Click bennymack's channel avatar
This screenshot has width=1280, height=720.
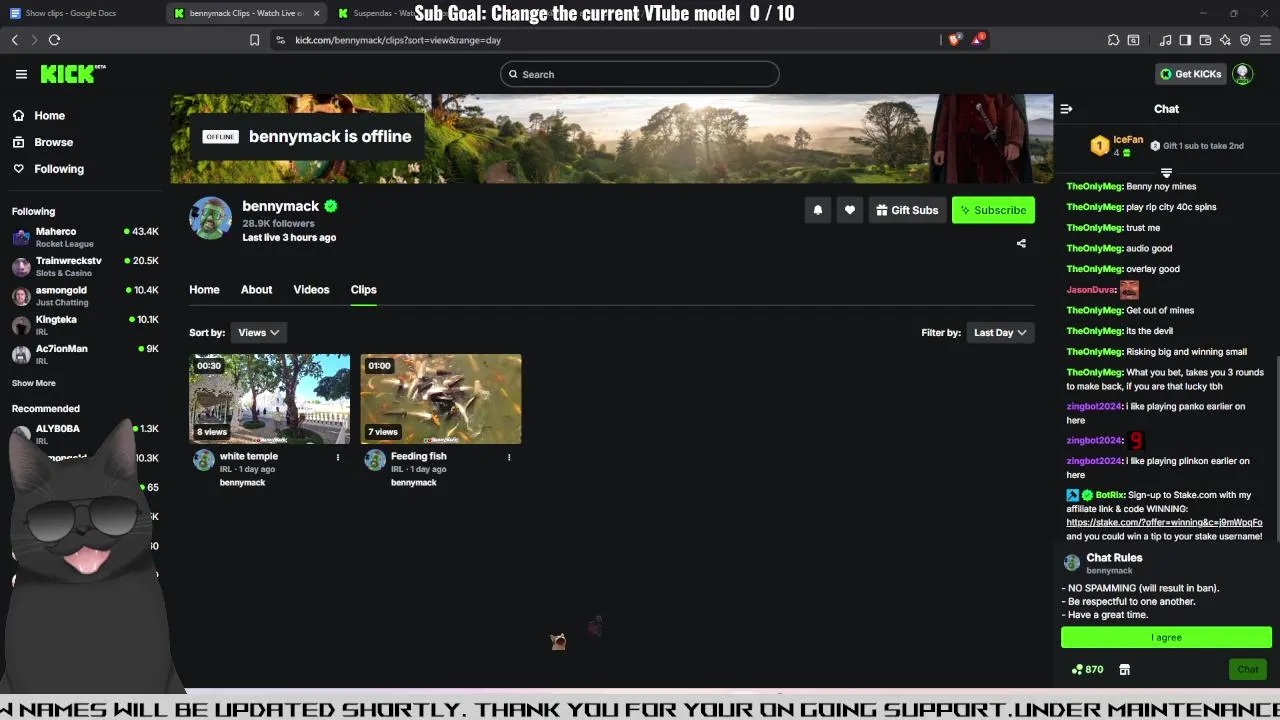[211, 218]
